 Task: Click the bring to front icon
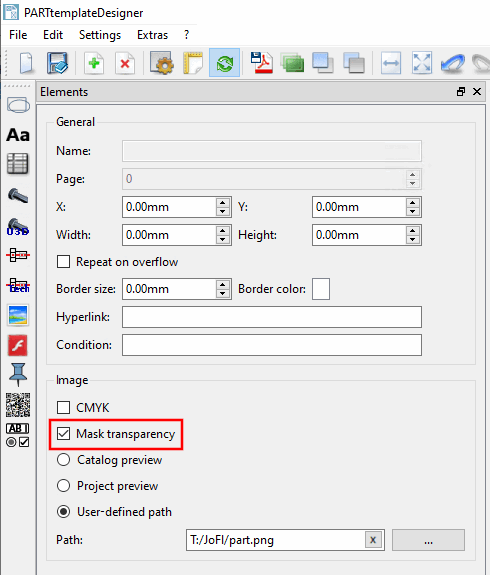tap(323, 63)
